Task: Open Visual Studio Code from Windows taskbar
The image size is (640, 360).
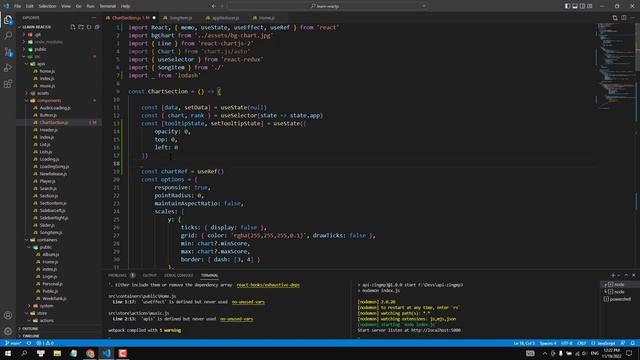Action: tap(107, 353)
